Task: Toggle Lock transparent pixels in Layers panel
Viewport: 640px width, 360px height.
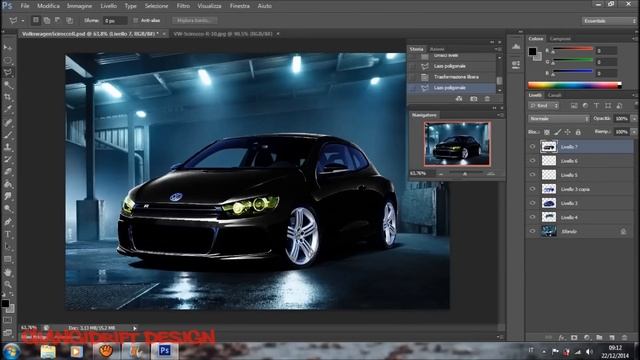Action: tap(547, 132)
